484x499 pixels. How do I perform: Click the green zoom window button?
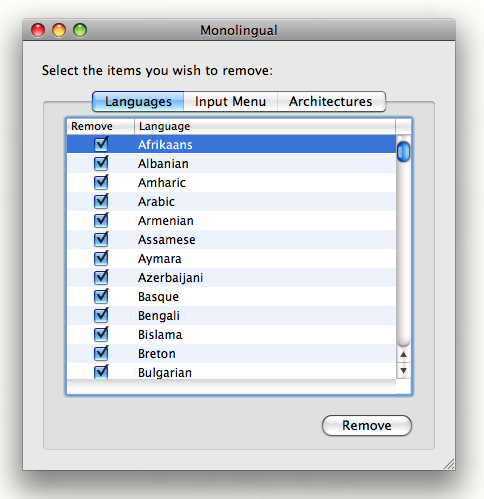[x=80, y=30]
